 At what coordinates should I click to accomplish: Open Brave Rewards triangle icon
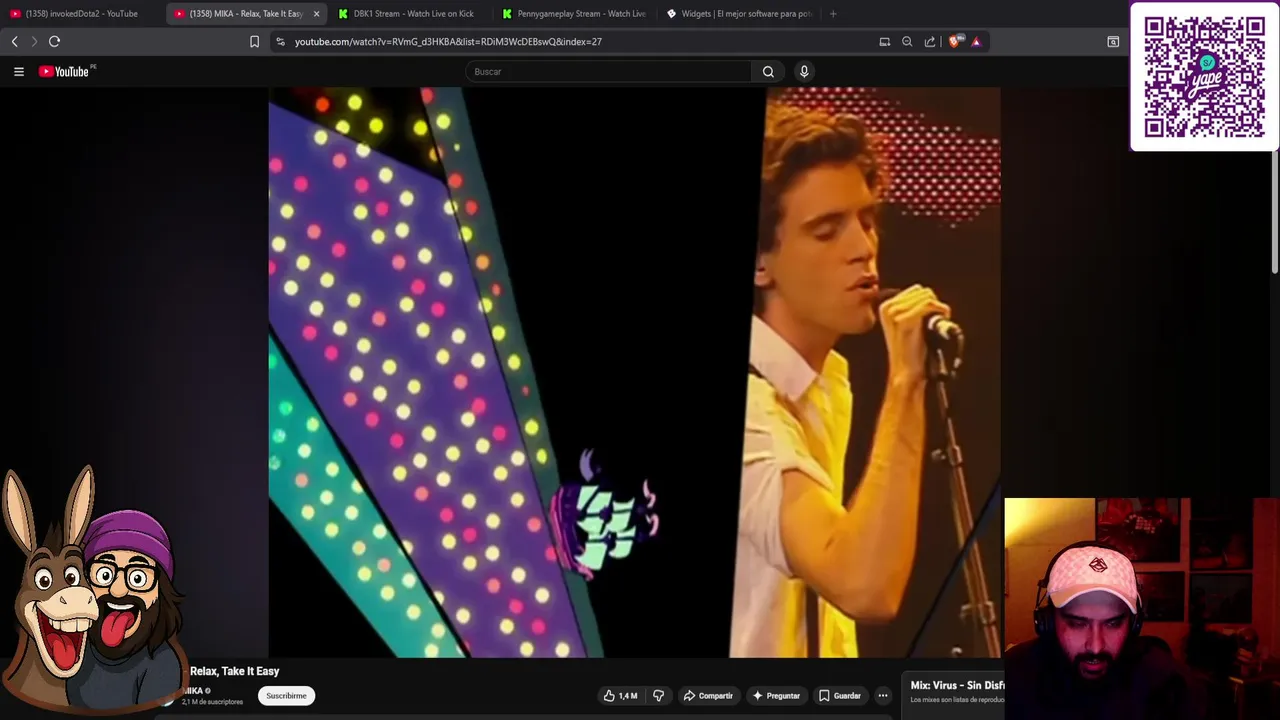point(976,41)
